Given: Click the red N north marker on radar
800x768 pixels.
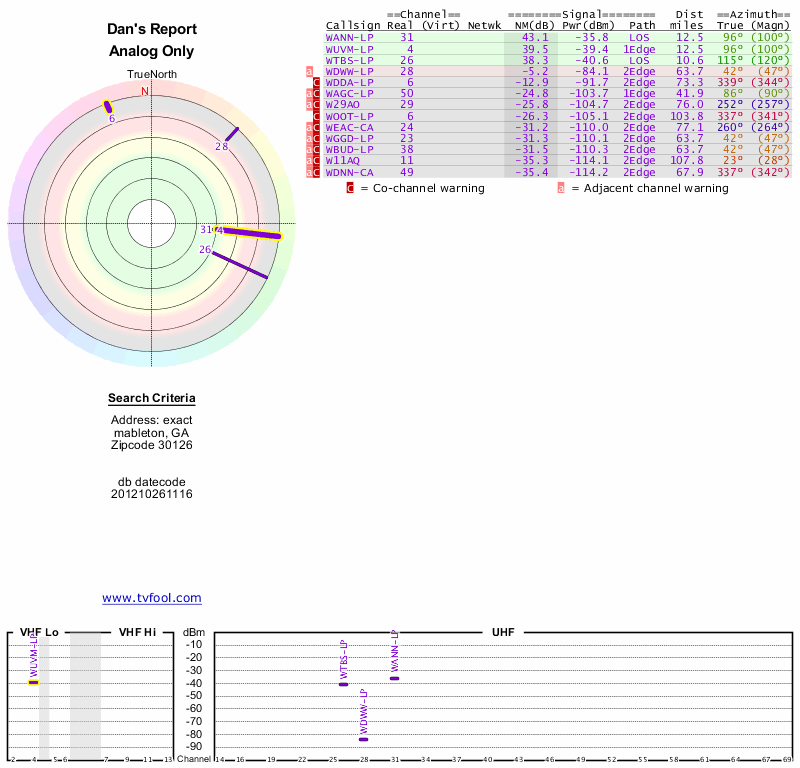Looking at the screenshot, I should tap(145, 92).
